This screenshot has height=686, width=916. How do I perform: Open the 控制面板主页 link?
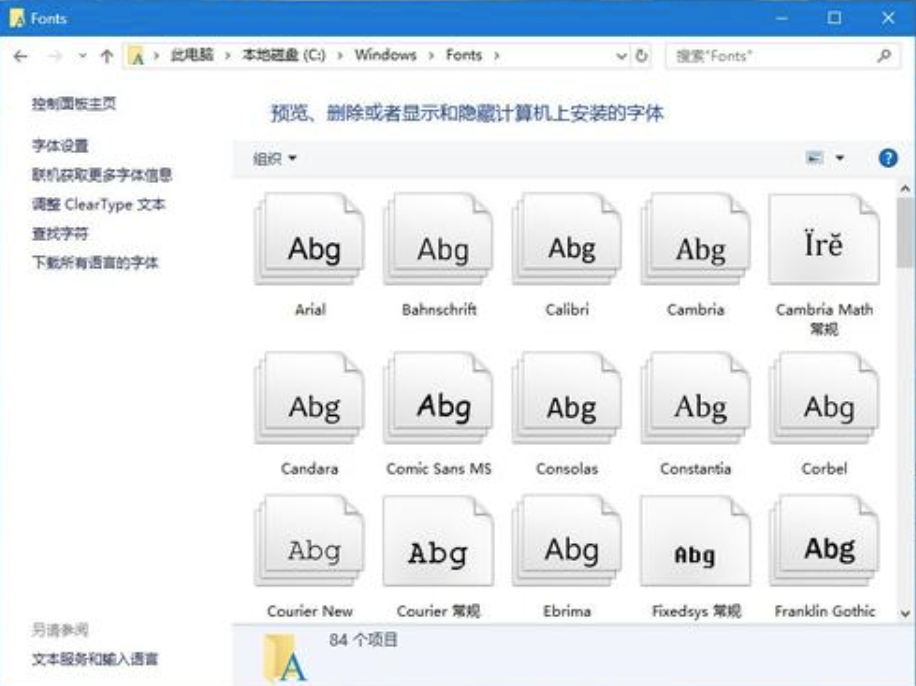(74, 104)
